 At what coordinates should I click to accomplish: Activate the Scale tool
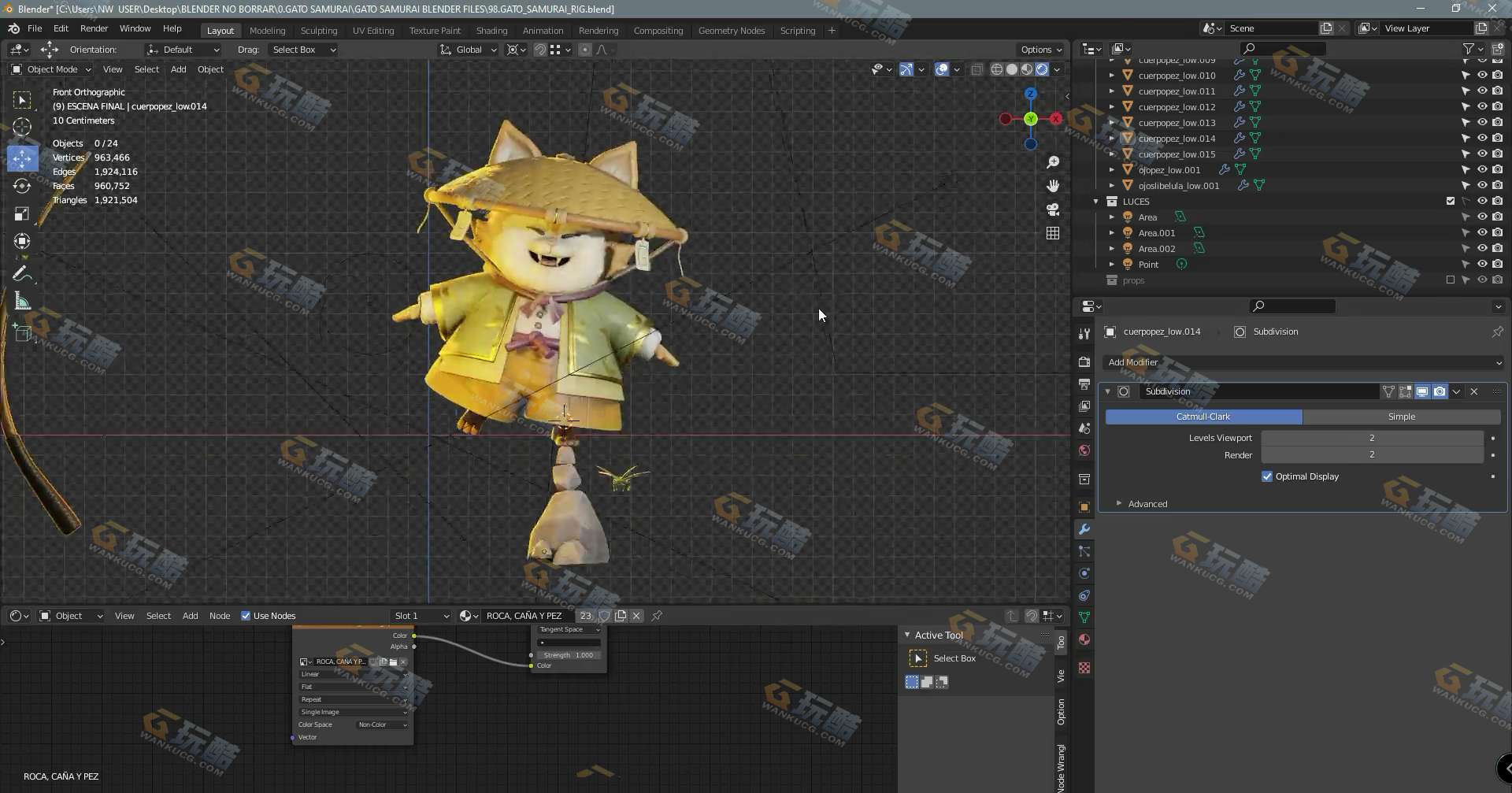pyautogui.click(x=22, y=213)
